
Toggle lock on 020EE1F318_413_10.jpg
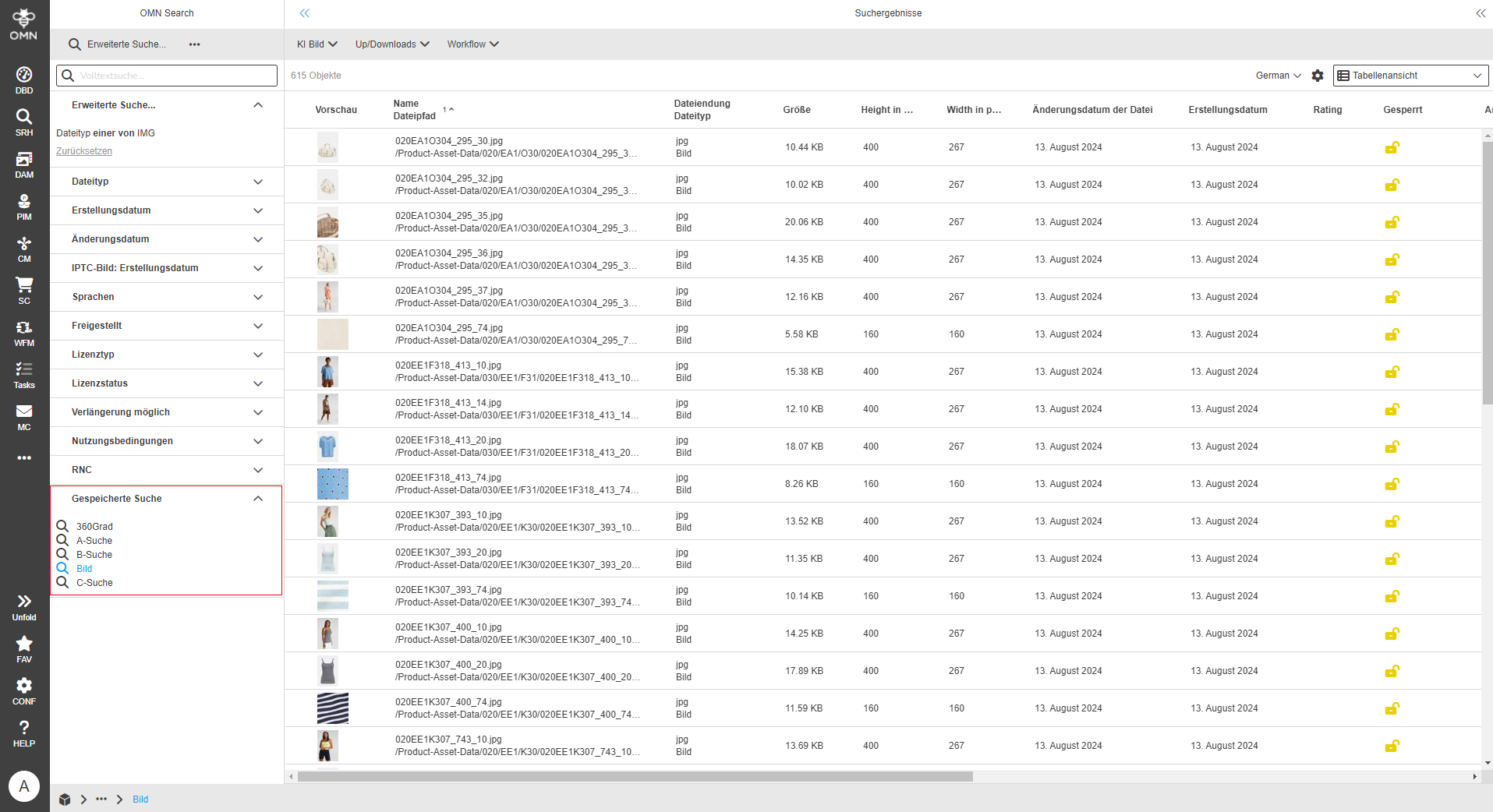point(1392,372)
